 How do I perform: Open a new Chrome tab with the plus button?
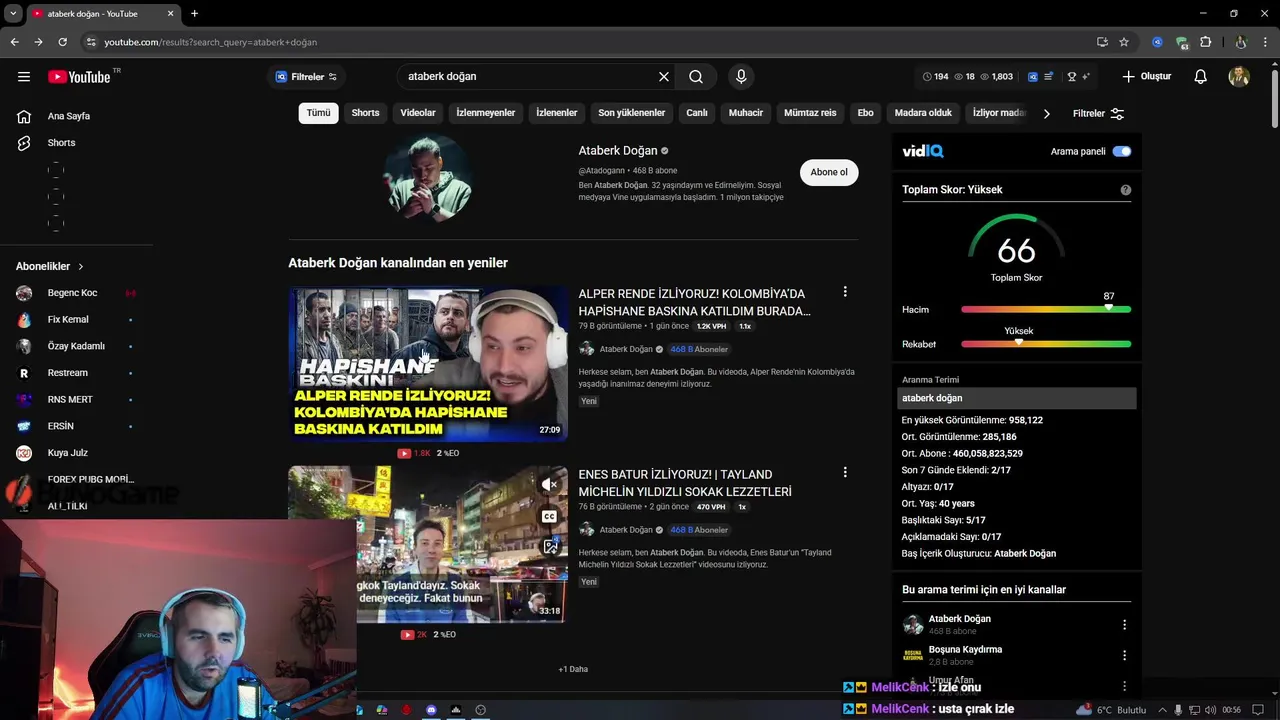click(194, 14)
